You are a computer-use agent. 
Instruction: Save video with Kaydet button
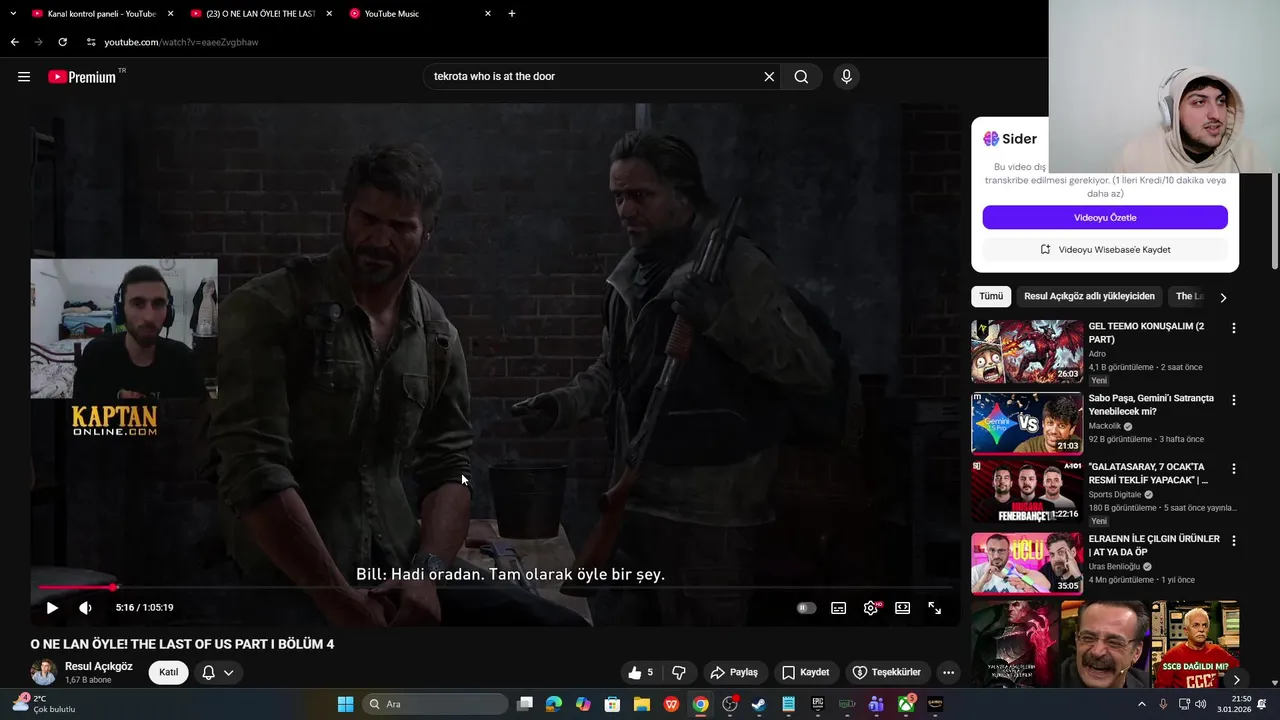(x=806, y=672)
